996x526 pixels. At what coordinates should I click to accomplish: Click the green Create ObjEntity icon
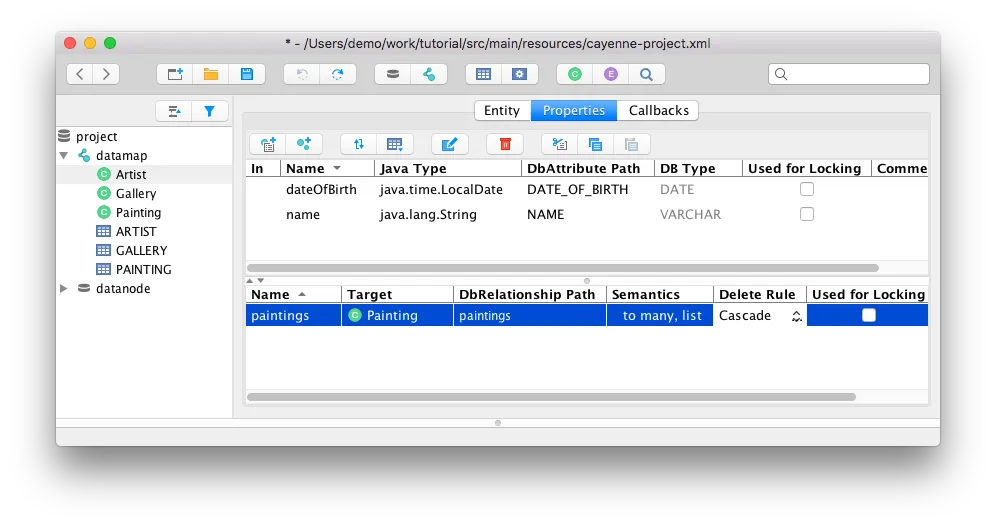(575, 74)
